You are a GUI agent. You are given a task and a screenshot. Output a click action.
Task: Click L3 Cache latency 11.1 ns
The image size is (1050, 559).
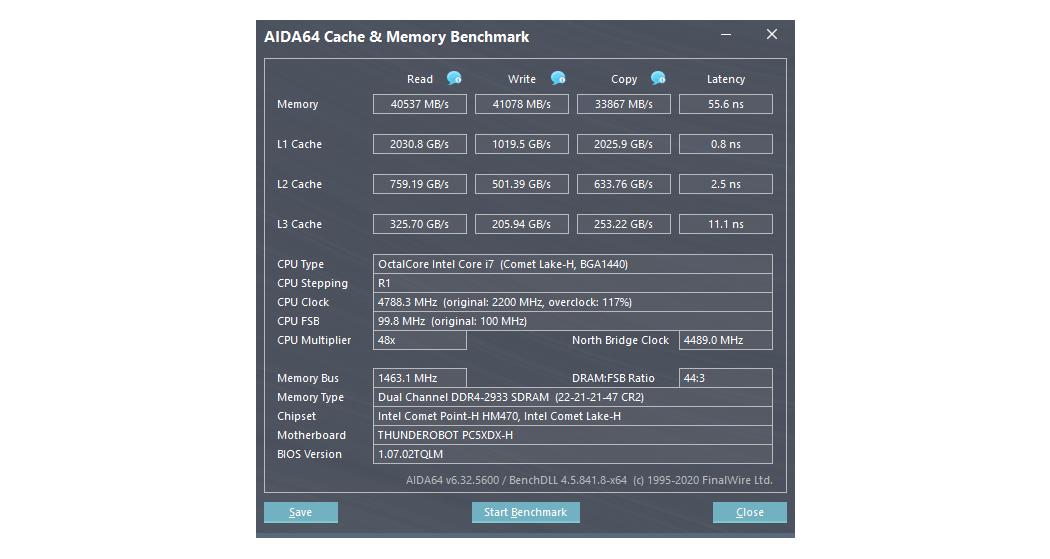coord(726,224)
